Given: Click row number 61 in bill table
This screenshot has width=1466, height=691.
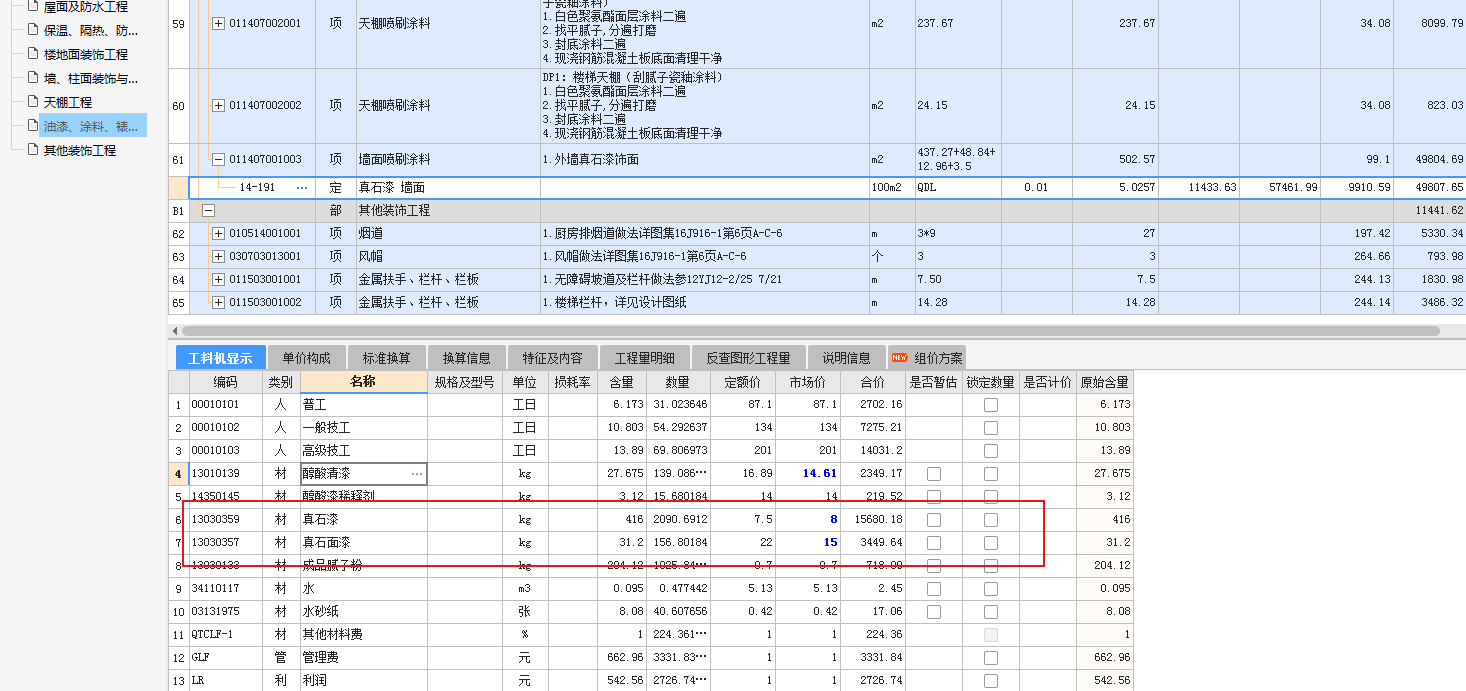Looking at the screenshot, I should coord(178,159).
